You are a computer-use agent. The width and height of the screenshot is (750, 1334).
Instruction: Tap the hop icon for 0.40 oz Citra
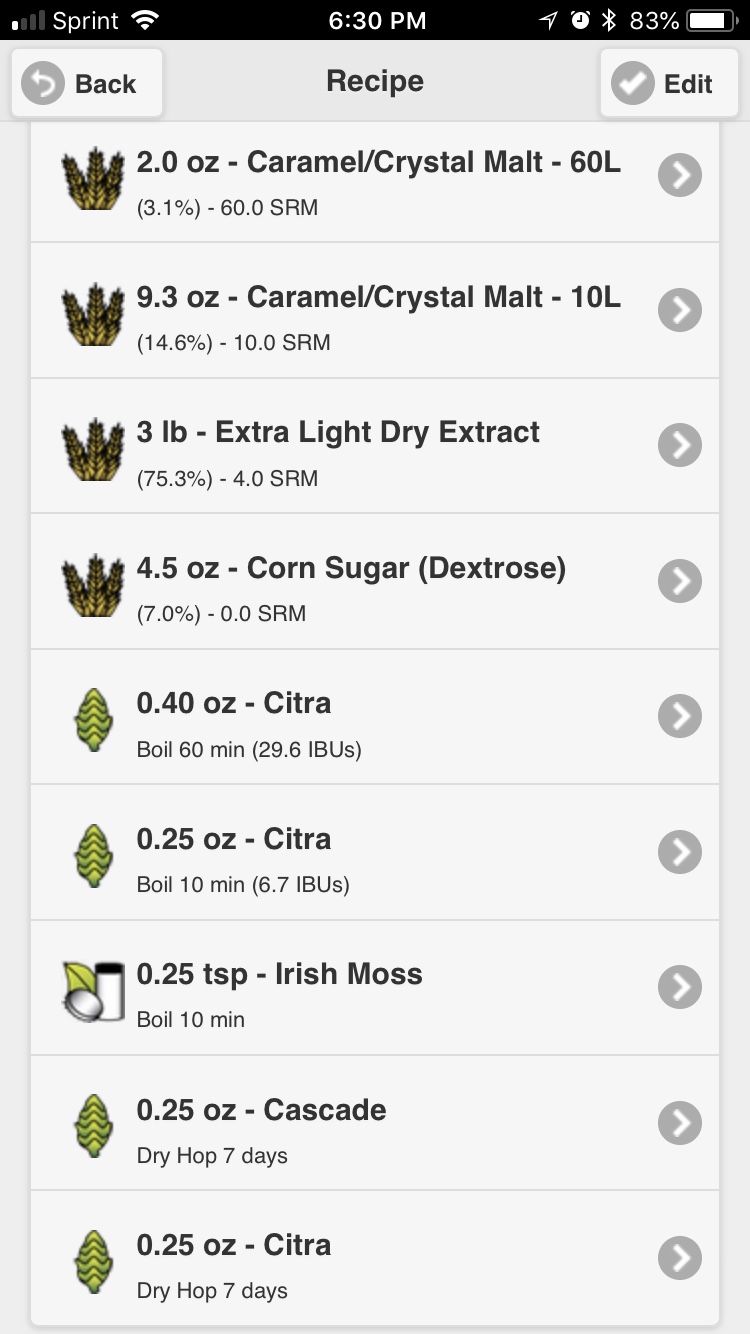coord(92,718)
